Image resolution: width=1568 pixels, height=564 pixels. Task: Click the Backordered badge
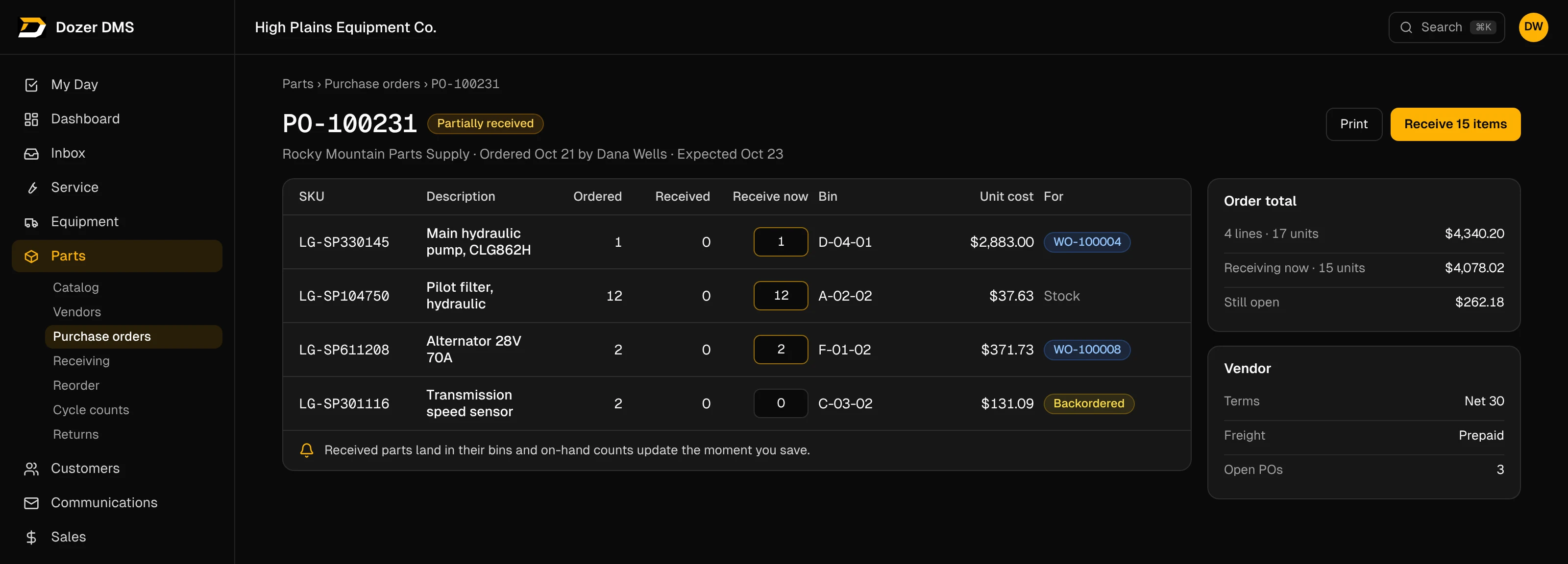(1088, 403)
